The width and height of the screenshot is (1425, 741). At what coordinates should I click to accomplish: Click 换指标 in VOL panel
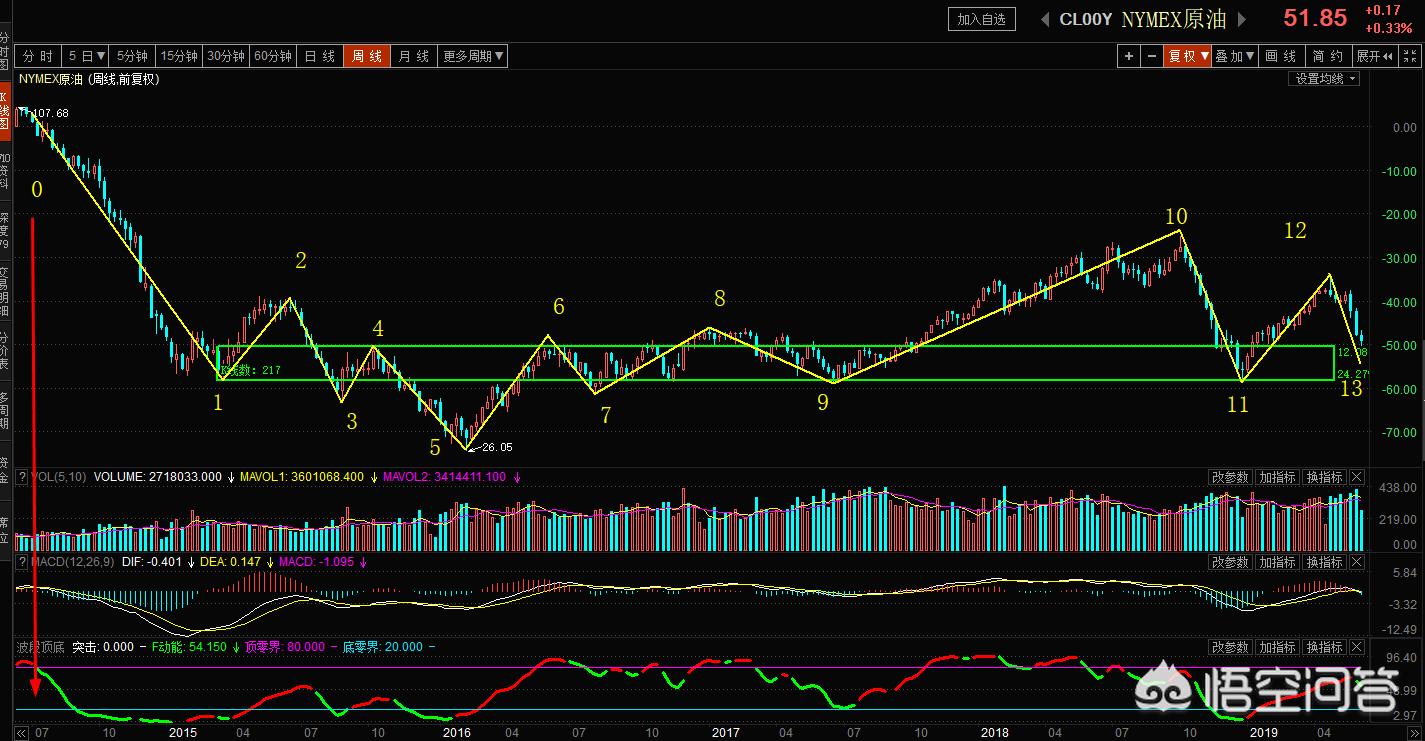[1324, 478]
